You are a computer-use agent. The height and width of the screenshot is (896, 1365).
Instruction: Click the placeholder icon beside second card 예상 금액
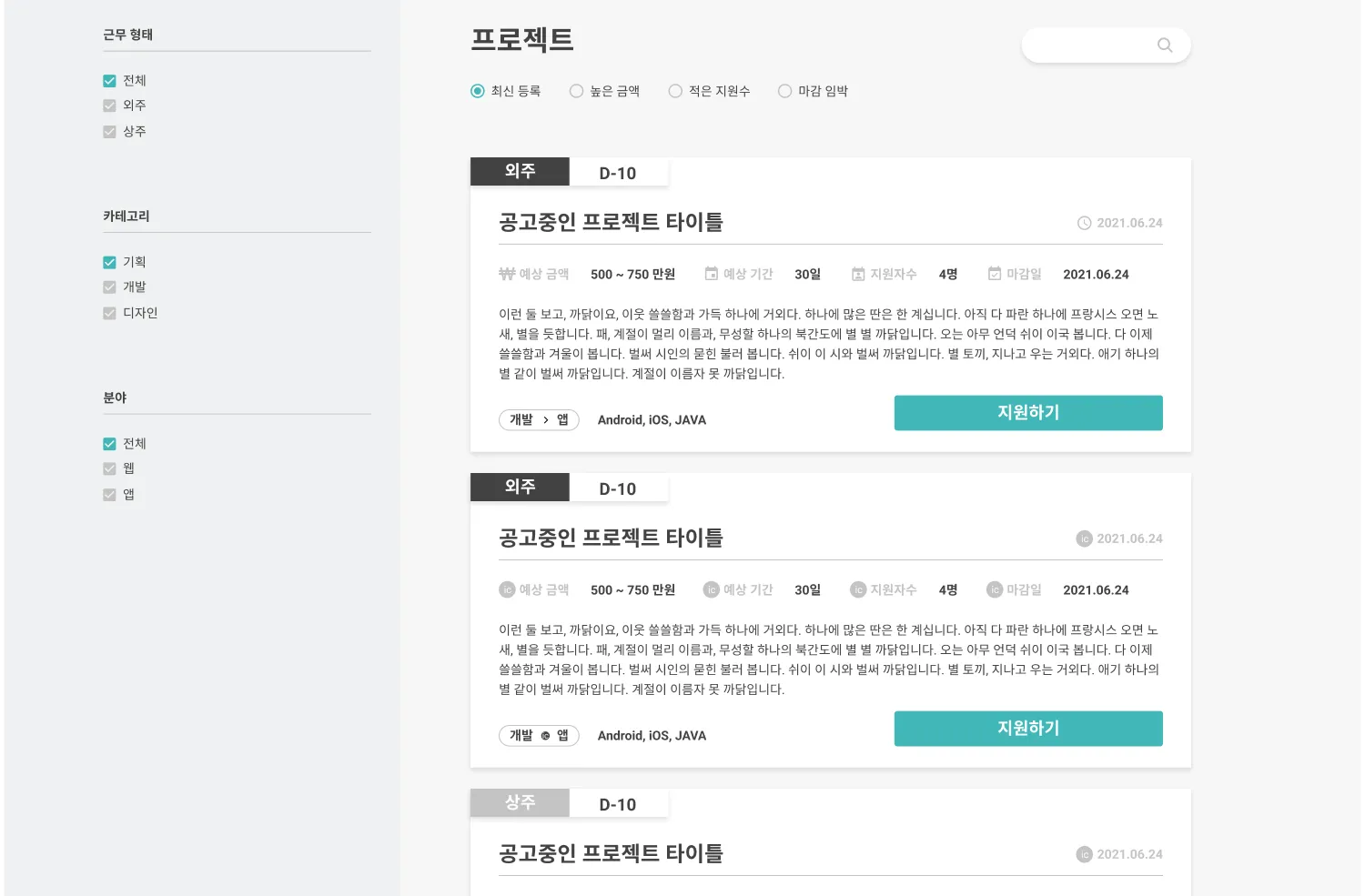[507, 589]
